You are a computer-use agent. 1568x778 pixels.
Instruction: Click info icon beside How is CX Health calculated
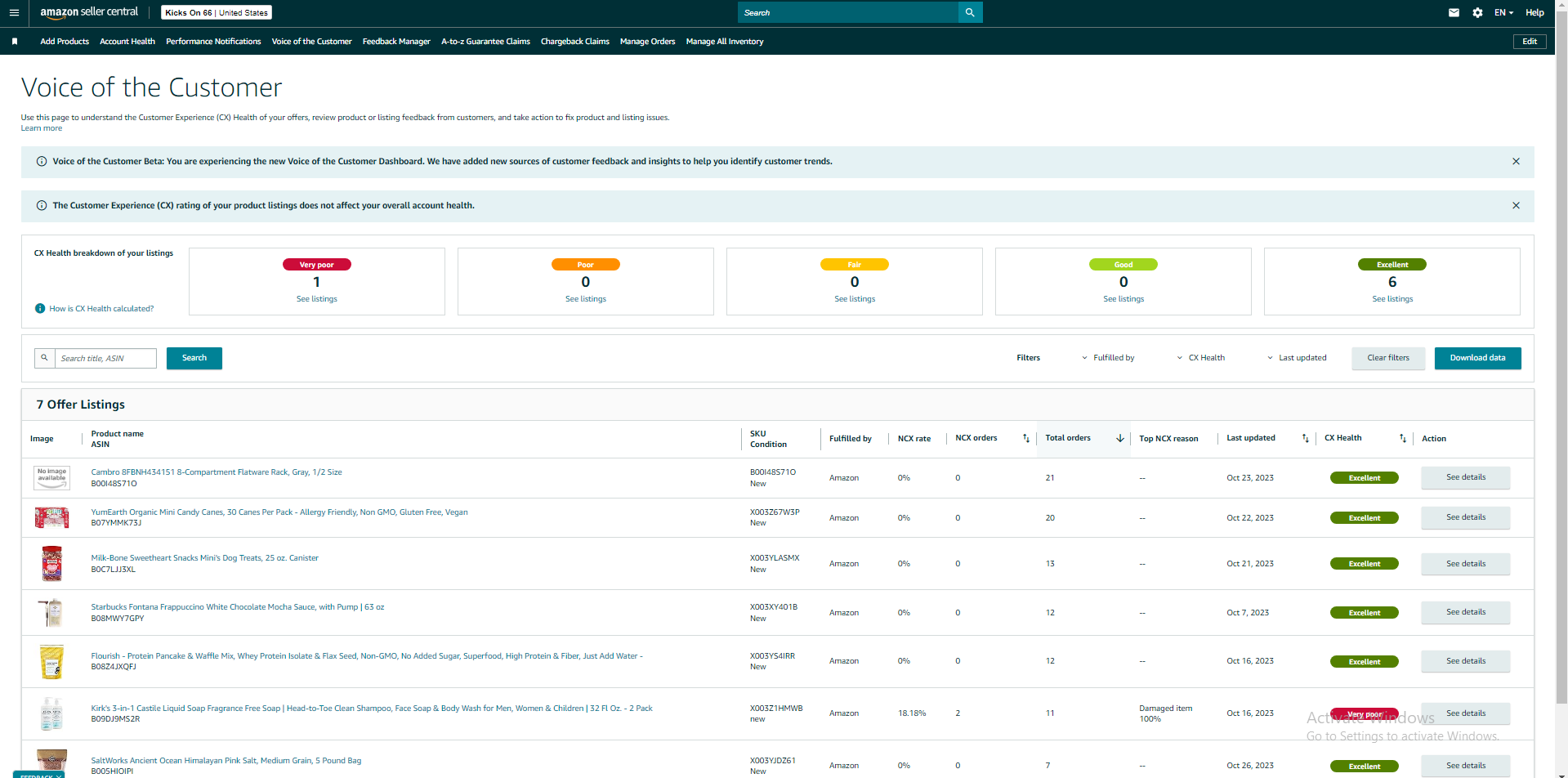coord(40,309)
